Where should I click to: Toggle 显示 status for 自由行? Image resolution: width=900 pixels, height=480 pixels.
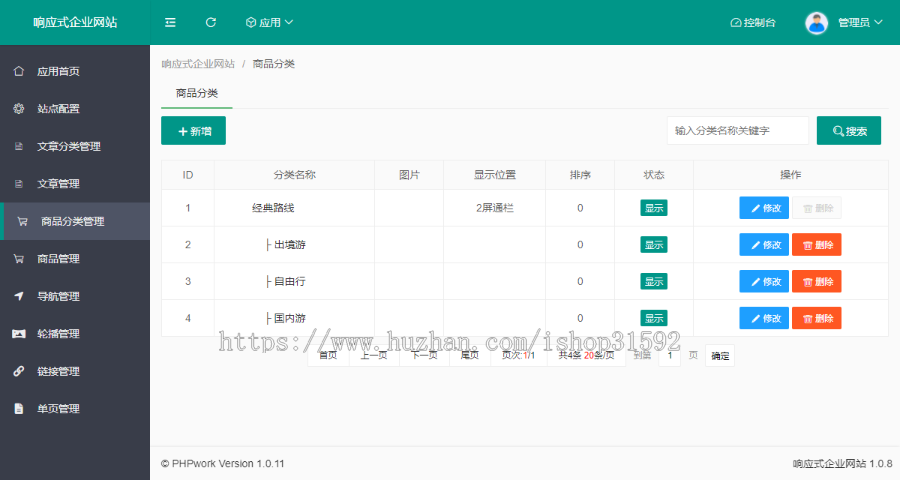coord(654,281)
